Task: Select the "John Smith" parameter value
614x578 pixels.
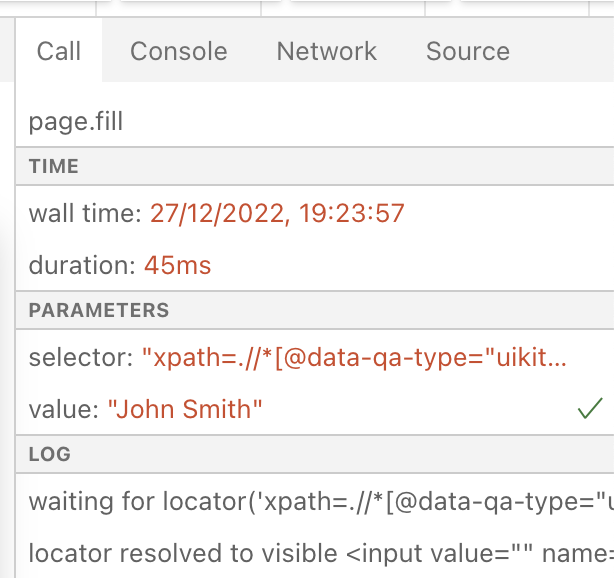Action: 185,409
